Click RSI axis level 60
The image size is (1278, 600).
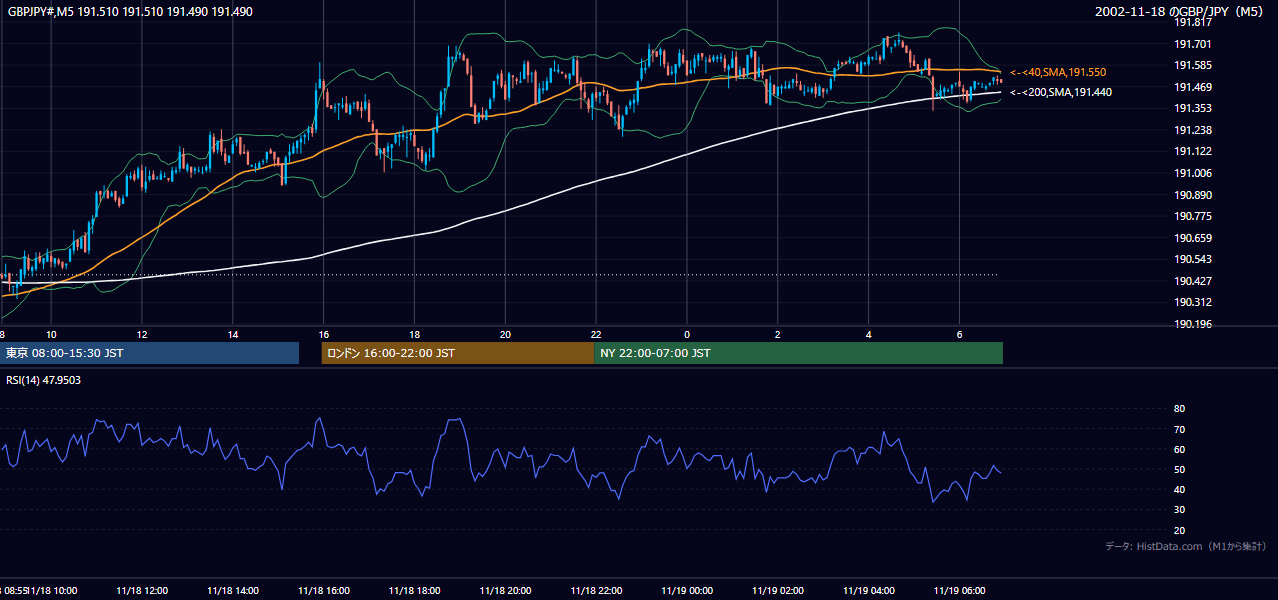pyautogui.click(x=1179, y=449)
